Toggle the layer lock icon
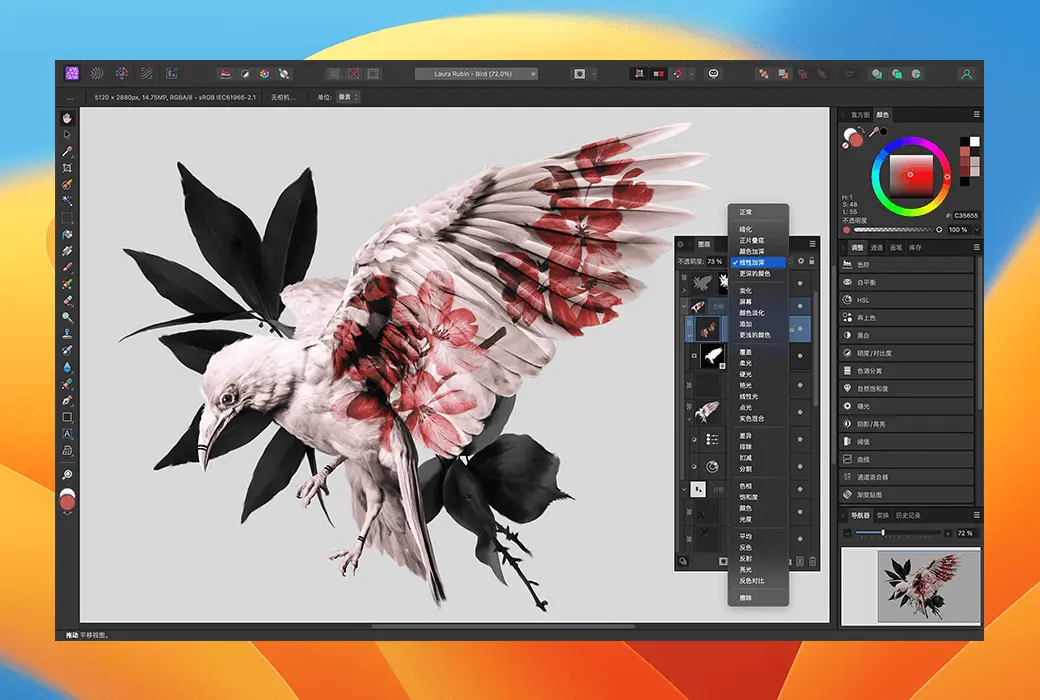This screenshot has height=700, width=1040. [812, 261]
